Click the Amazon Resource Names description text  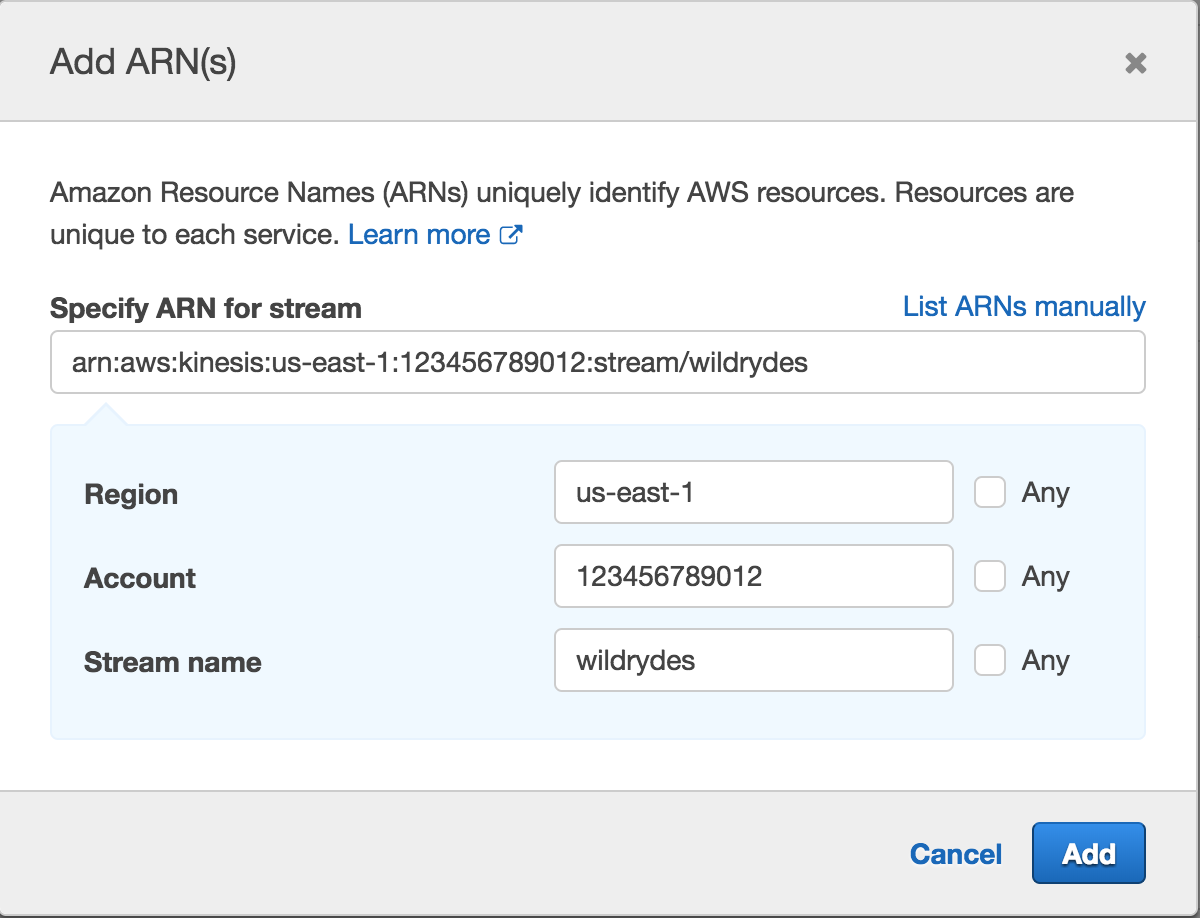point(561,192)
